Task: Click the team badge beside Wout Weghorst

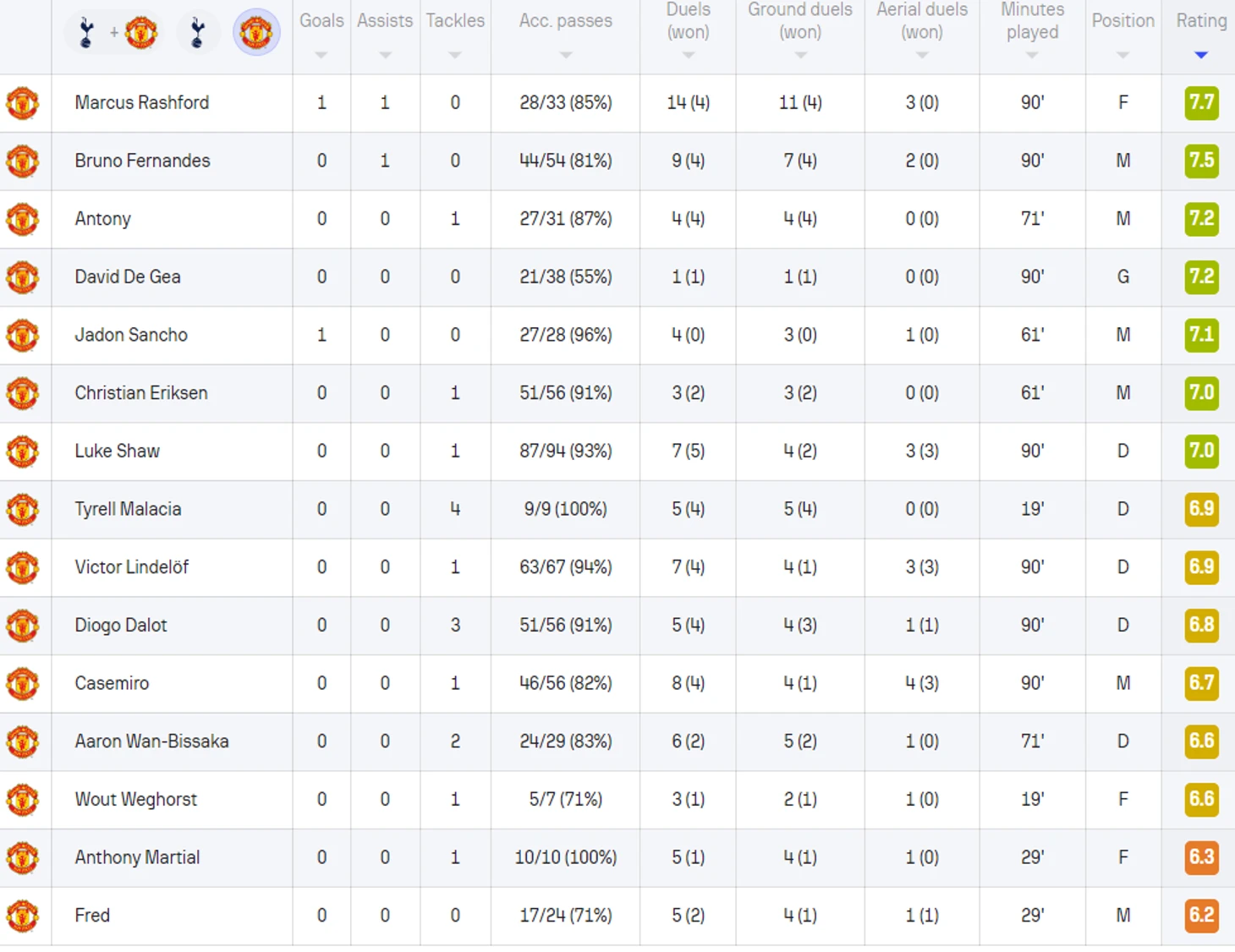Action: [x=23, y=800]
